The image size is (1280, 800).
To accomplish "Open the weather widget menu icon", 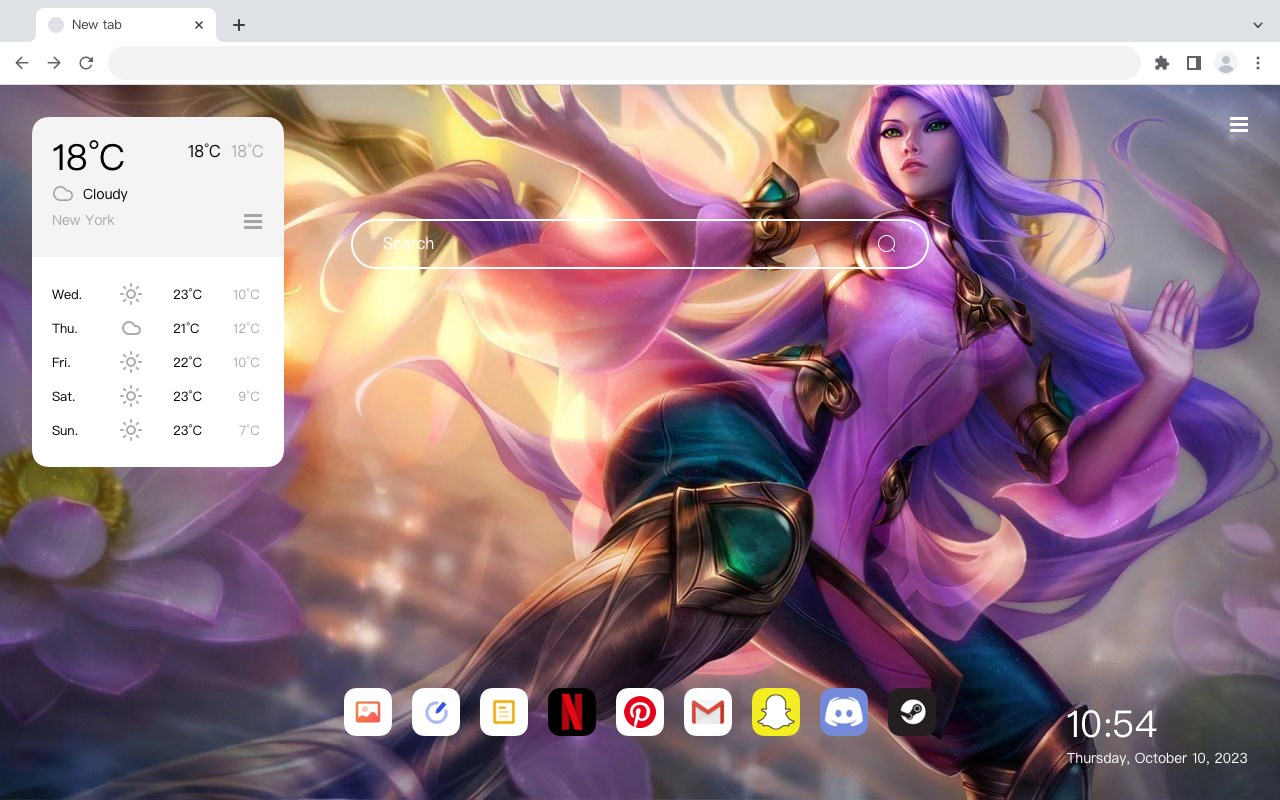I will click(x=253, y=221).
